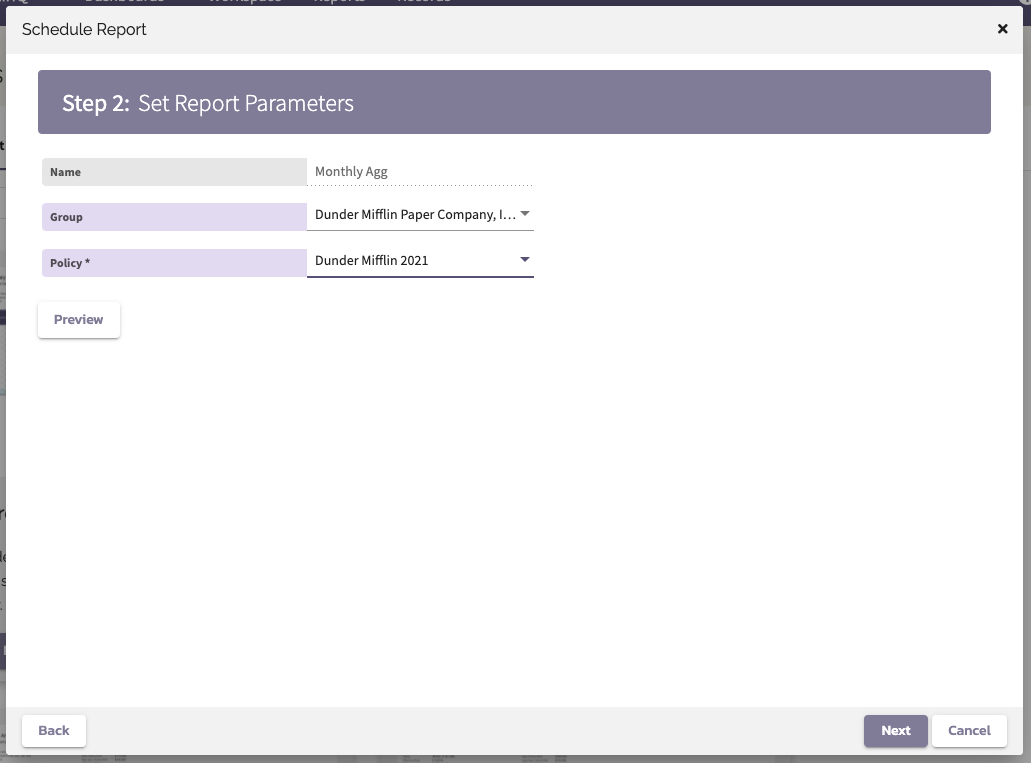Click the Policy label field

tap(174, 262)
